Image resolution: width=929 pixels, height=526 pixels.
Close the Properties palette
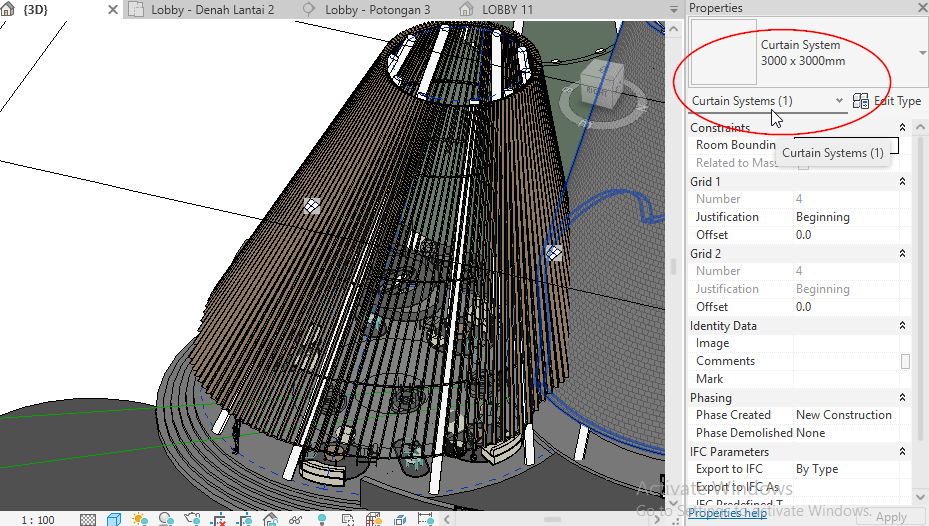tap(922, 8)
